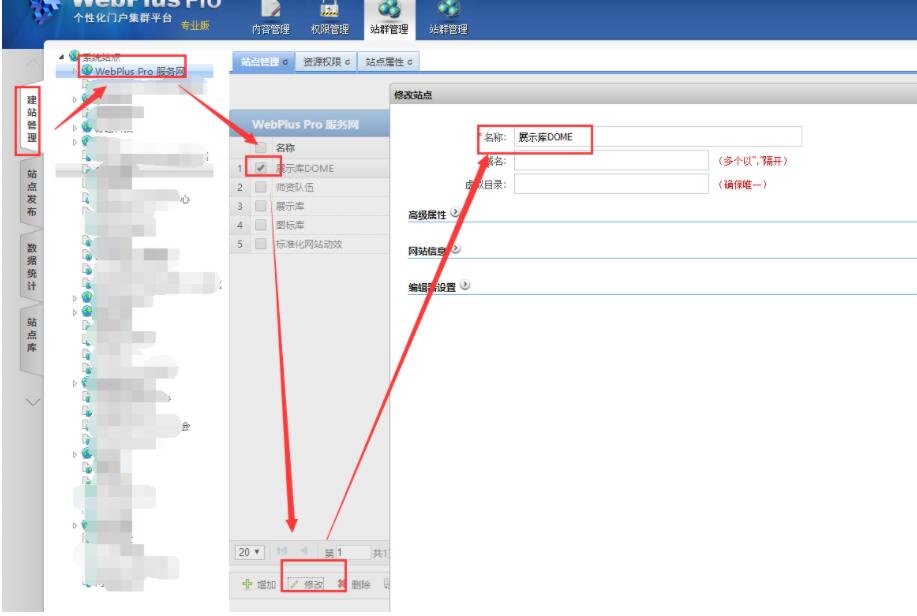The height and width of the screenshot is (616, 917).
Task: Click the (确保唯一) hint text
Action: coord(742,185)
